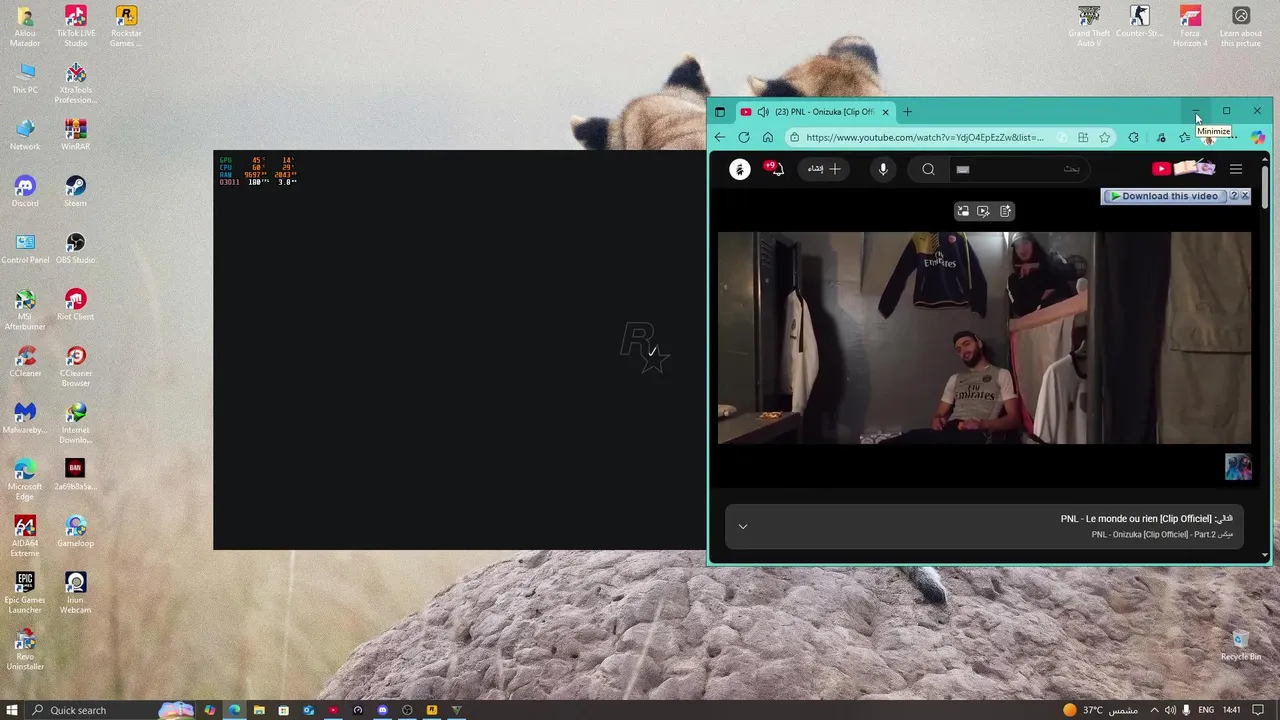Open YouTube hamburger guide menu

pyautogui.click(x=1236, y=169)
